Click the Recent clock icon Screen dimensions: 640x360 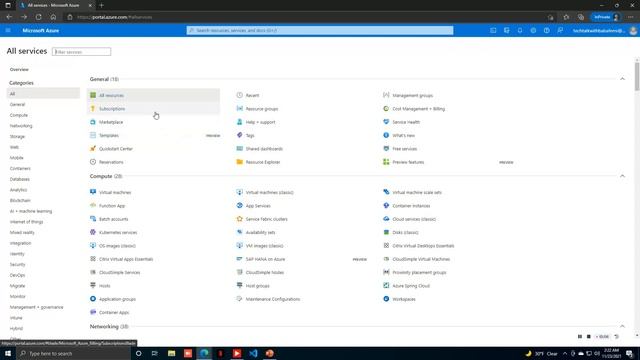(x=240, y=95)
